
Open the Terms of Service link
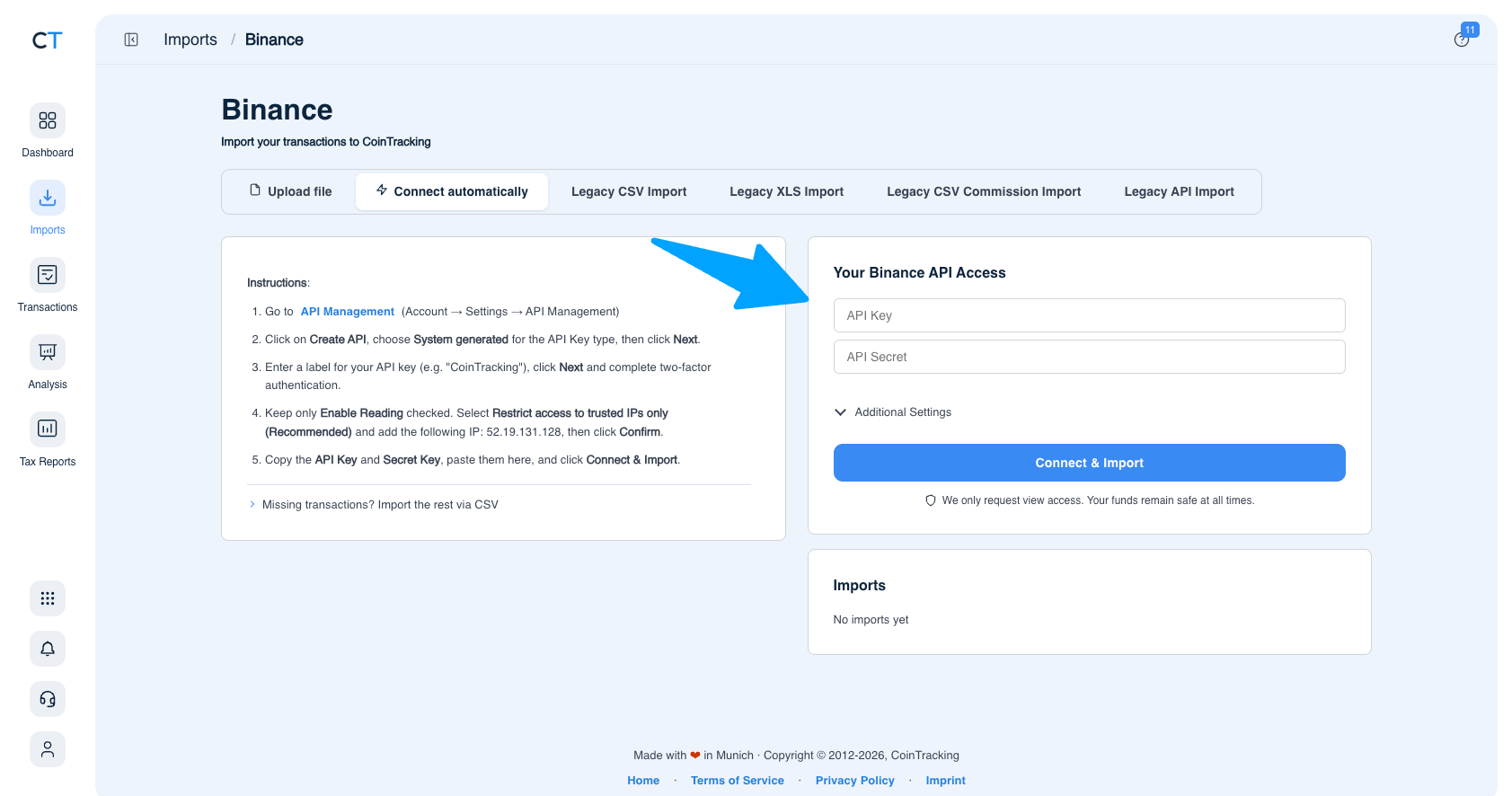point(738,781)
